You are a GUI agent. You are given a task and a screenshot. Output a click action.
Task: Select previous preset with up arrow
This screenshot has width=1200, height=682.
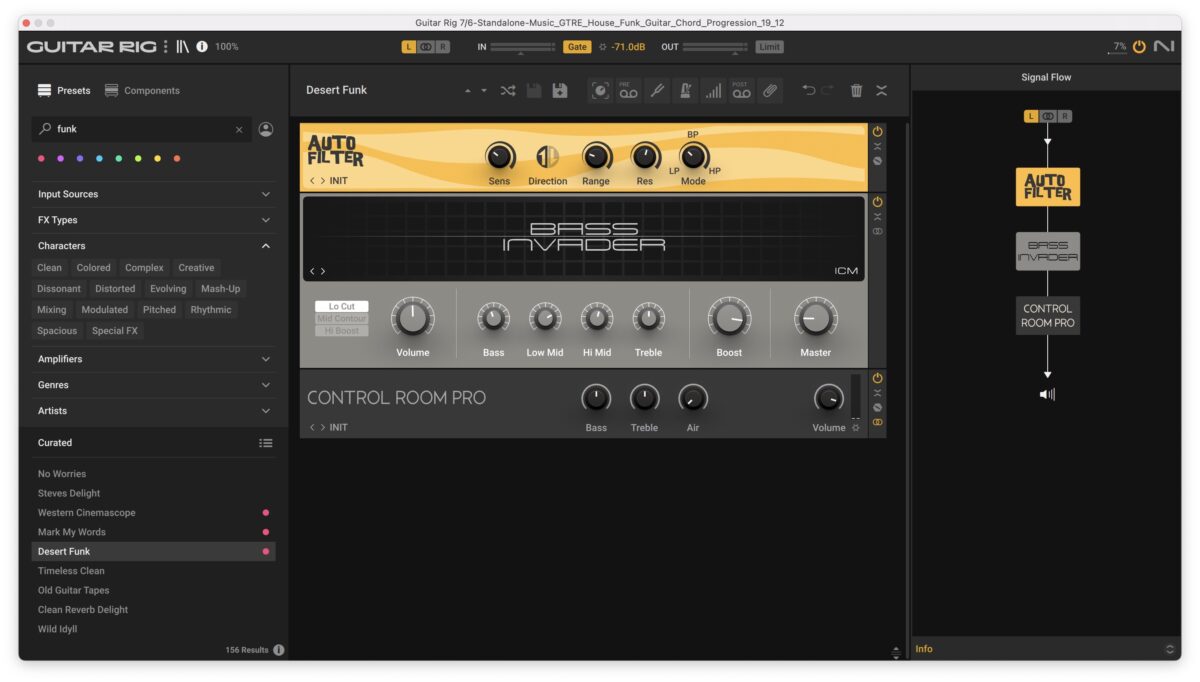click(469, 91)
